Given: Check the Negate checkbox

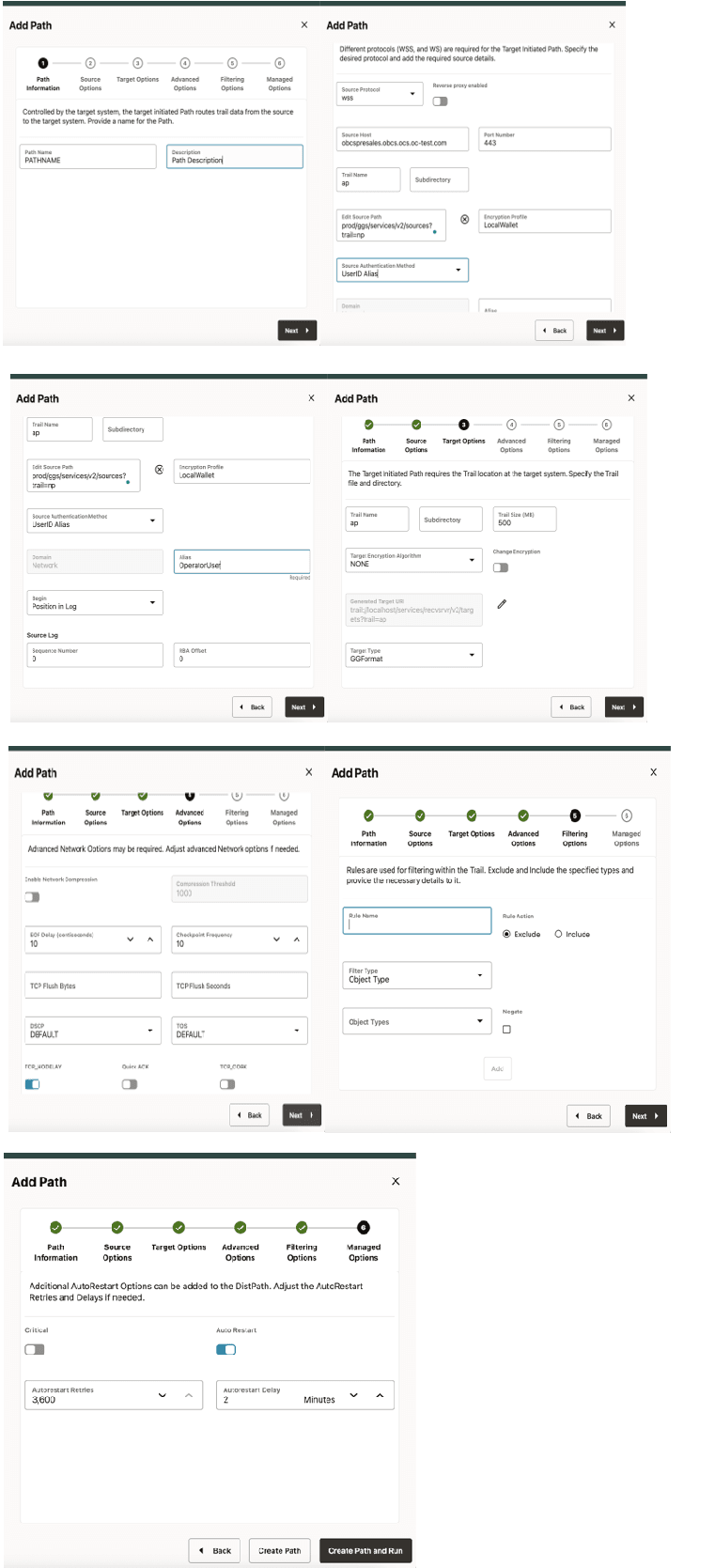Looking at the screenshot, I should coord(506,1029).
